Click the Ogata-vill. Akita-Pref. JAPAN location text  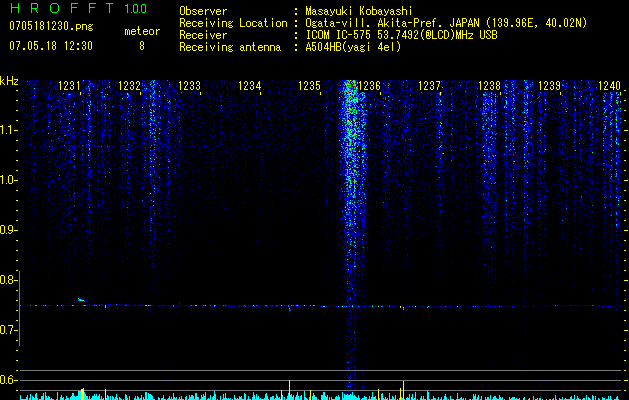pos(446,23)
